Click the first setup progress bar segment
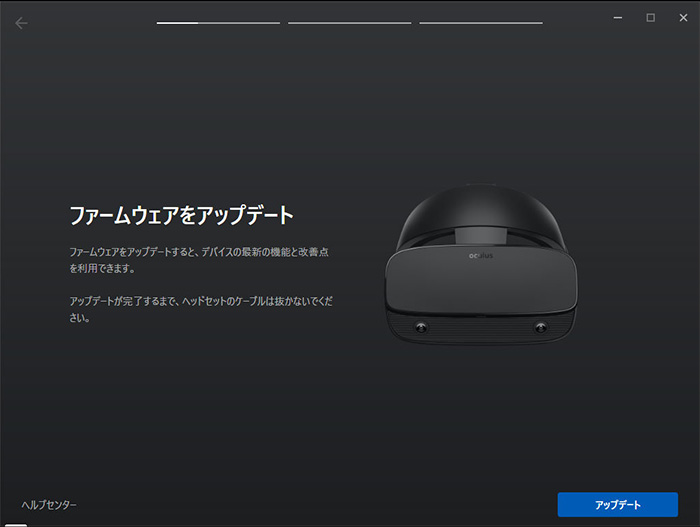The image size is (700, 527). (218, 23)
